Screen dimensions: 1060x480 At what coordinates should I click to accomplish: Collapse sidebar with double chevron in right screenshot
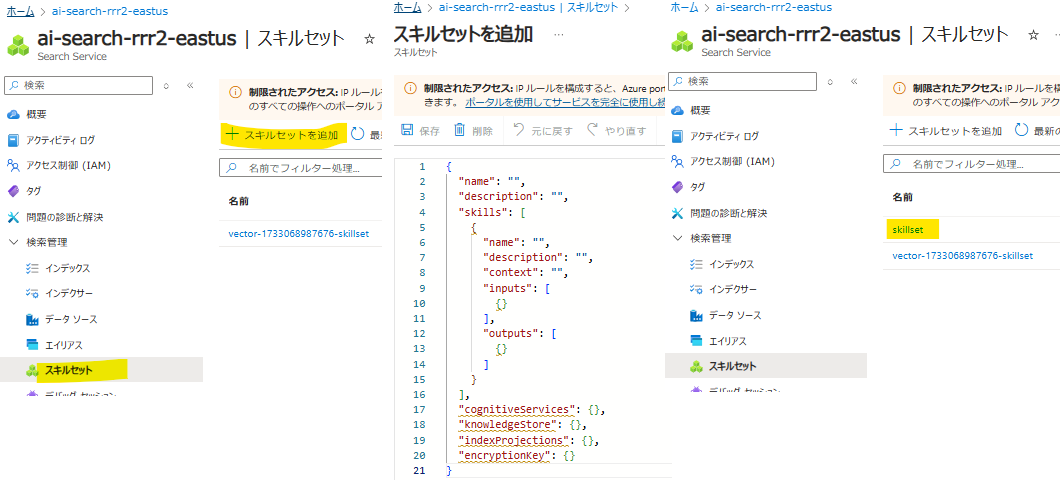click(854, 81)
